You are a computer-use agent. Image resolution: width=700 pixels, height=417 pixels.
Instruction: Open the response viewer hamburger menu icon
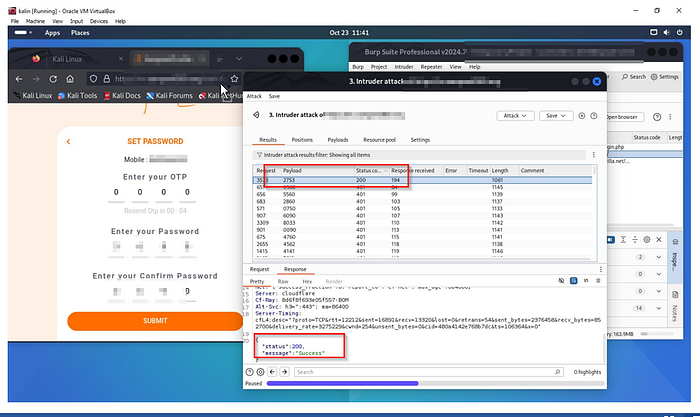coord(598,280)
